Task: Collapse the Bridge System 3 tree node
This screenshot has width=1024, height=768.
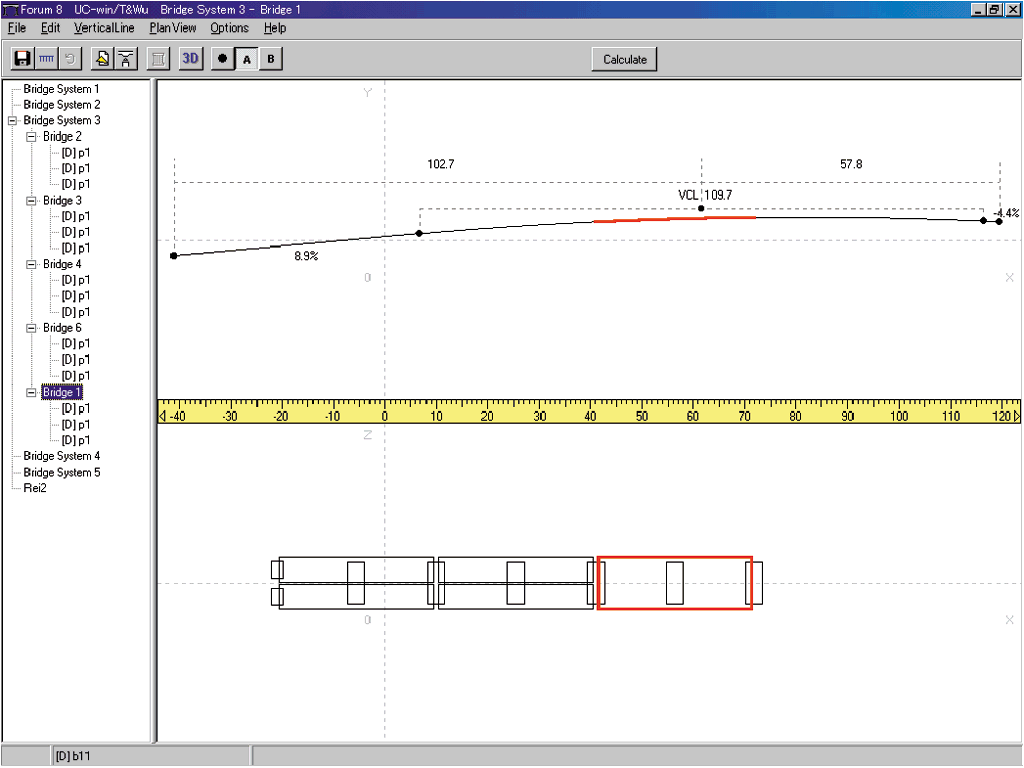Action: 12,120
